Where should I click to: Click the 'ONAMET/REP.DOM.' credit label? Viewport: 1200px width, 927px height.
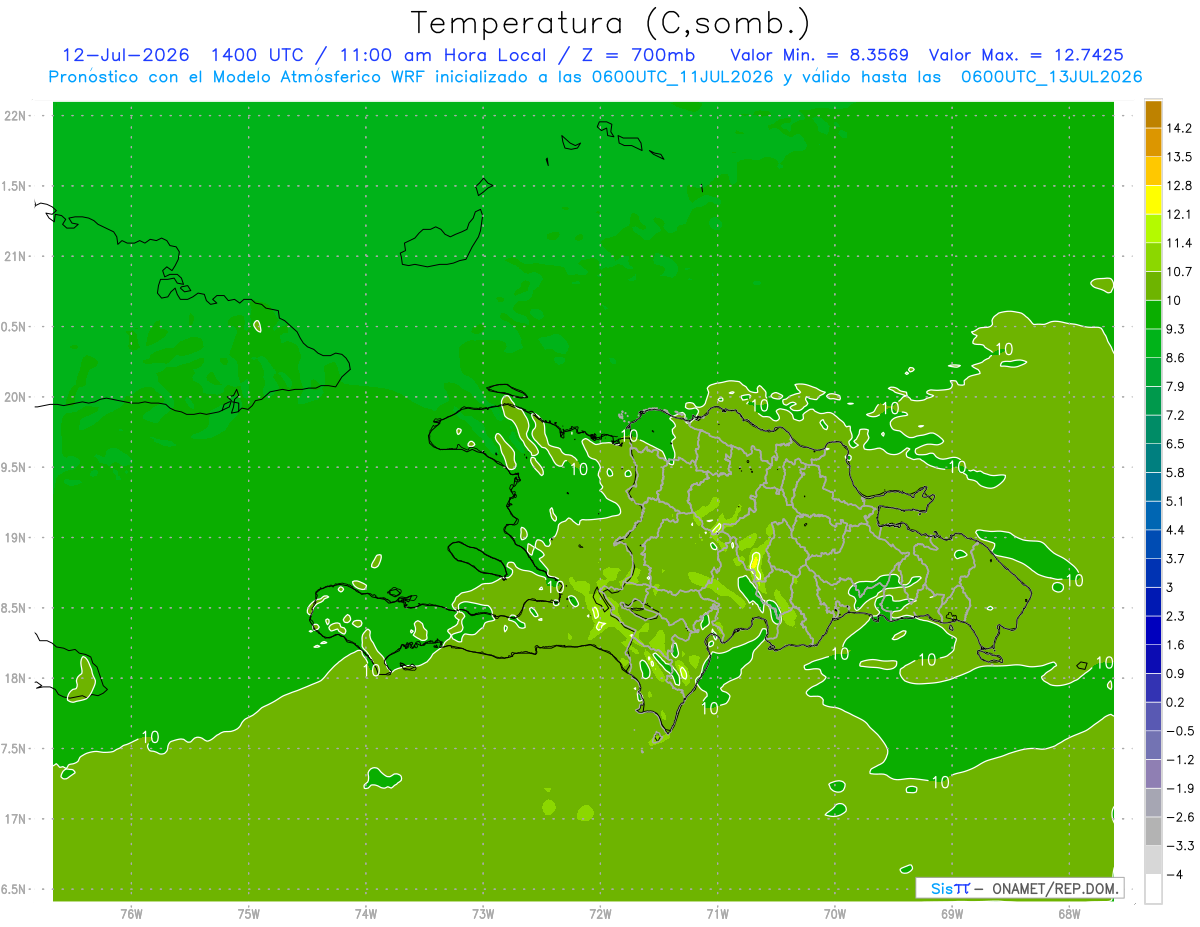tap(1054, 888)
